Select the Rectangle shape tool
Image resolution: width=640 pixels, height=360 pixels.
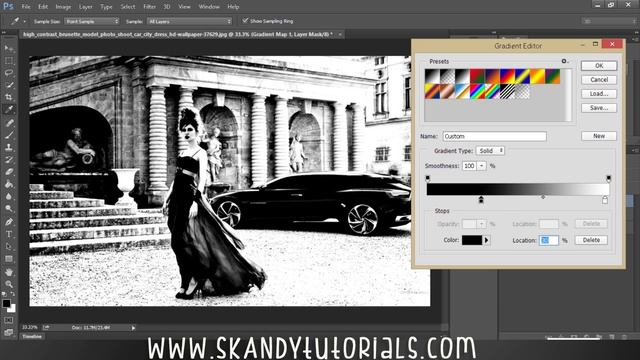(x=9, y=259)
